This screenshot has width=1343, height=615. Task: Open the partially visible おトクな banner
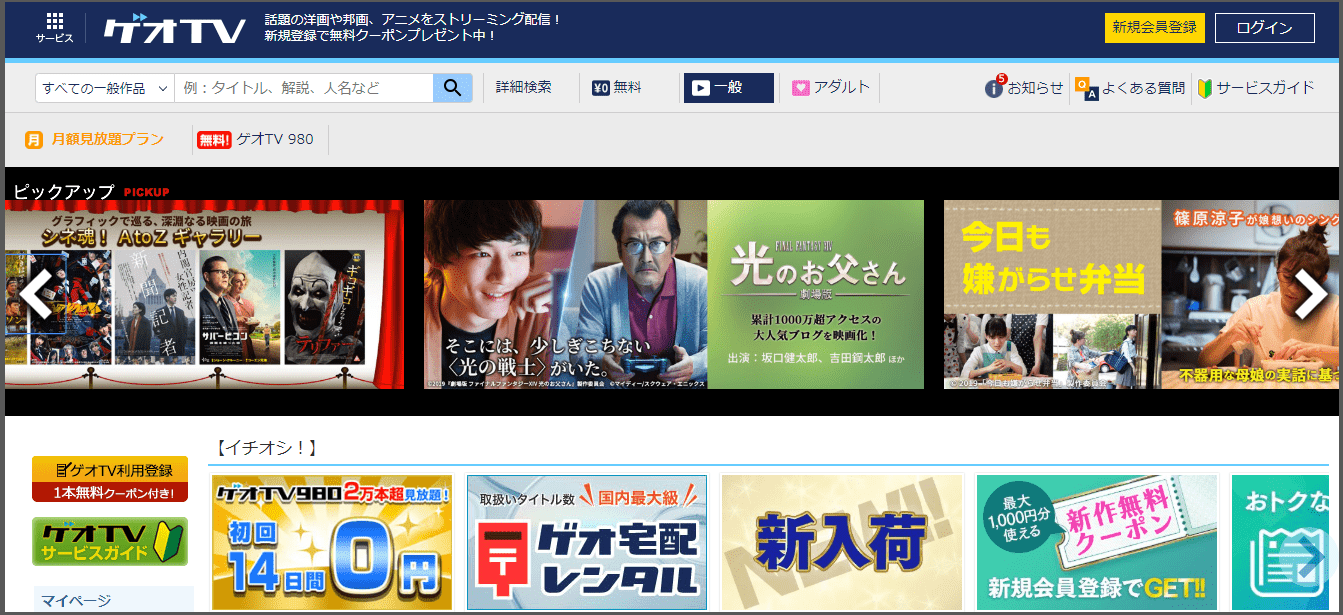point(1280,542)
